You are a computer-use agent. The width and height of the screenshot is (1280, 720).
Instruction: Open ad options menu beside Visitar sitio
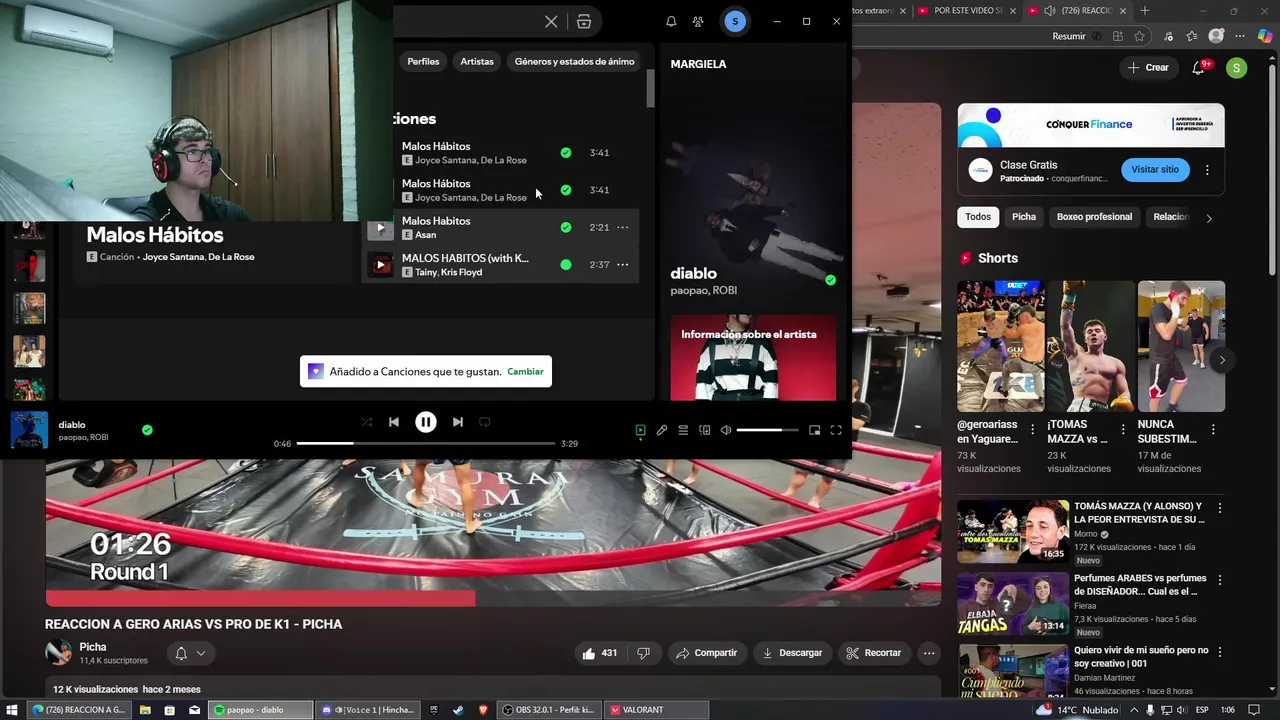coord(1207,170)
